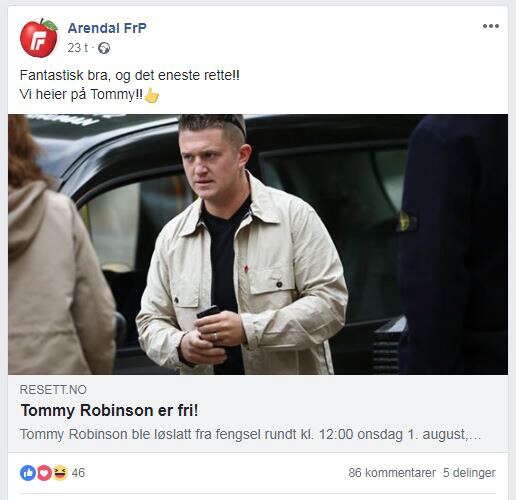Open the list of 46 reactions
Screen dimensions: 516x500
[x=78, y=473]
